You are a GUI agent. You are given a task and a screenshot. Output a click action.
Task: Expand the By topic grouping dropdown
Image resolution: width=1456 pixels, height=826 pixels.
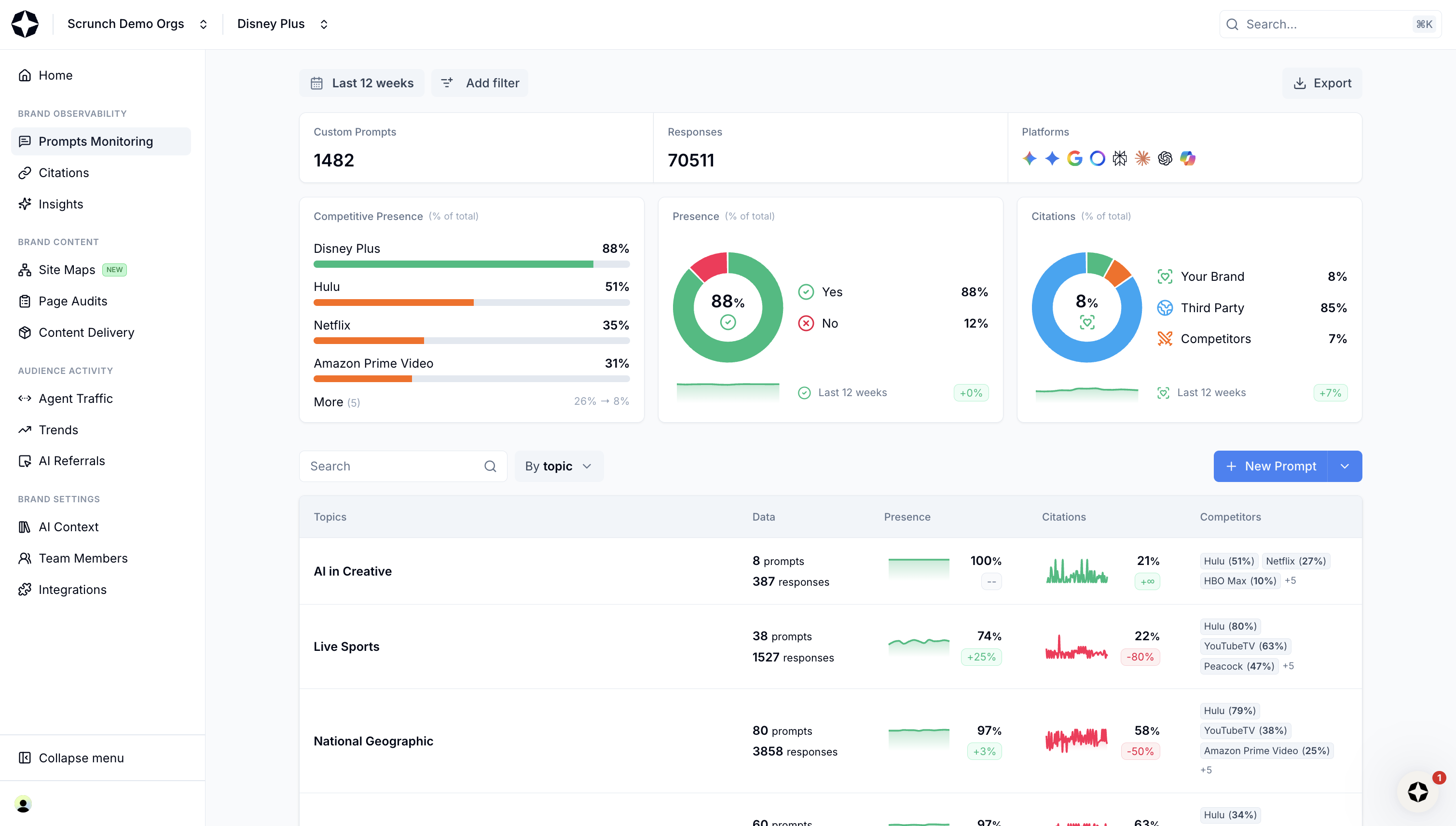point(559,467)
